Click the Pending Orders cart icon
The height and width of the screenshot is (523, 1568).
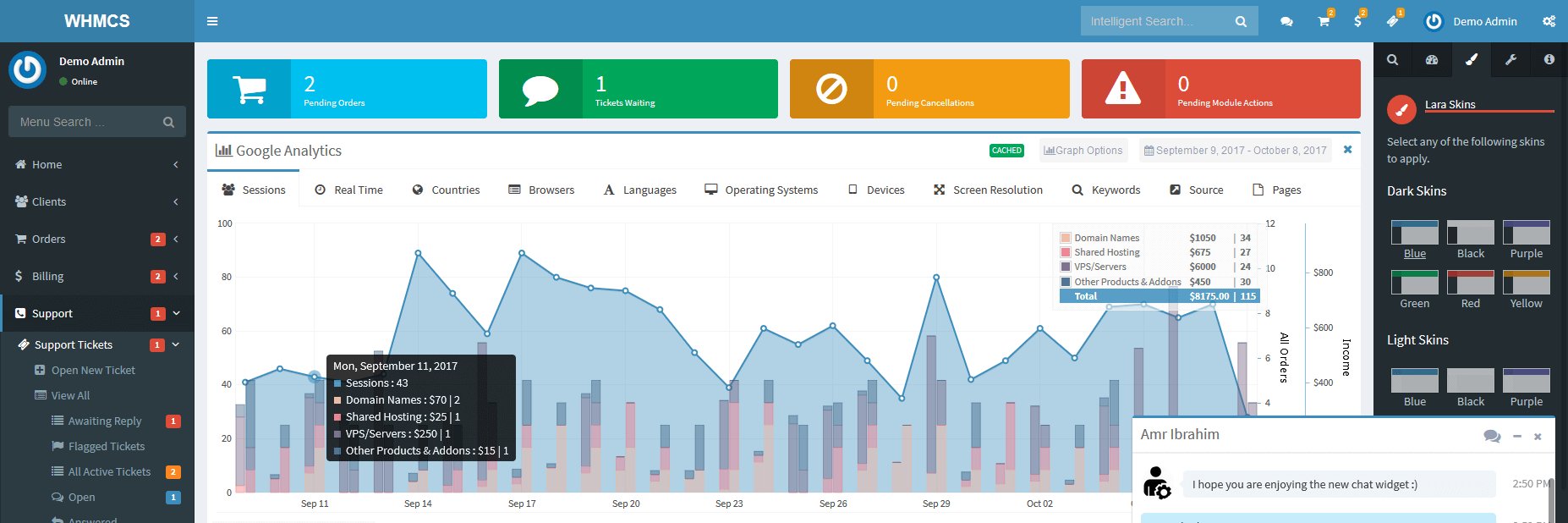[x=249, y=89]
